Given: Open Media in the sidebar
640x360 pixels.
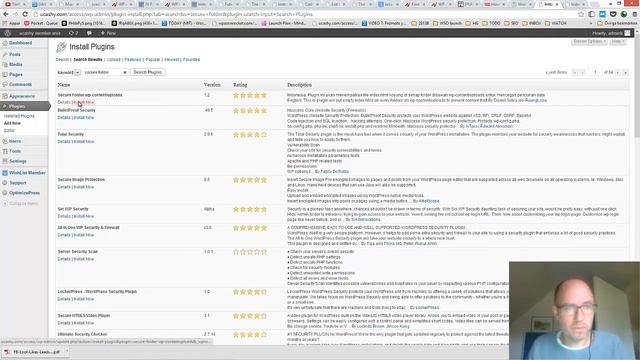Looking at the screenshot, I should pos(16,64).
